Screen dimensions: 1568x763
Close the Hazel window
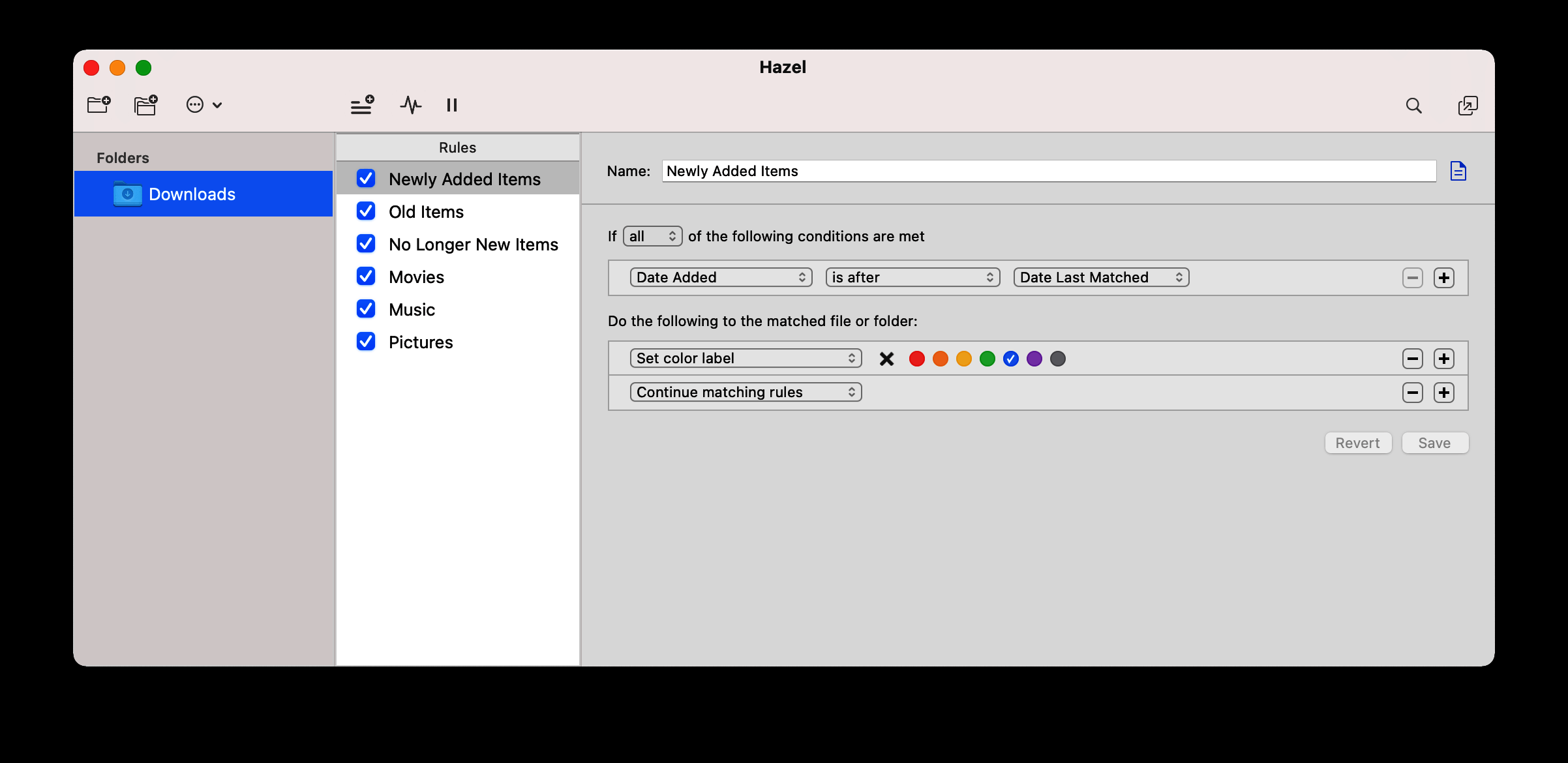[91, 68]
